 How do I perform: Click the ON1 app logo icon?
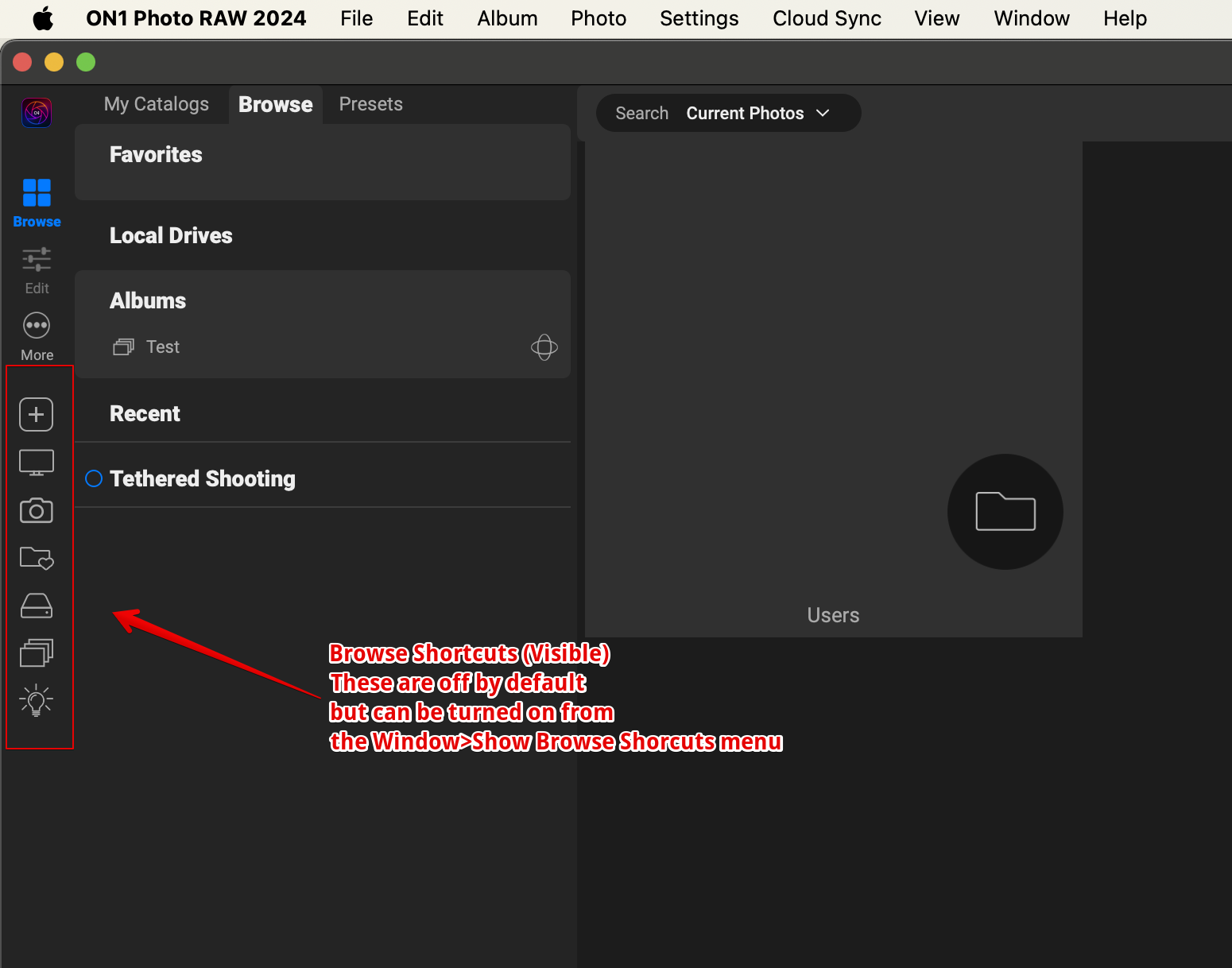click(37, 113)
